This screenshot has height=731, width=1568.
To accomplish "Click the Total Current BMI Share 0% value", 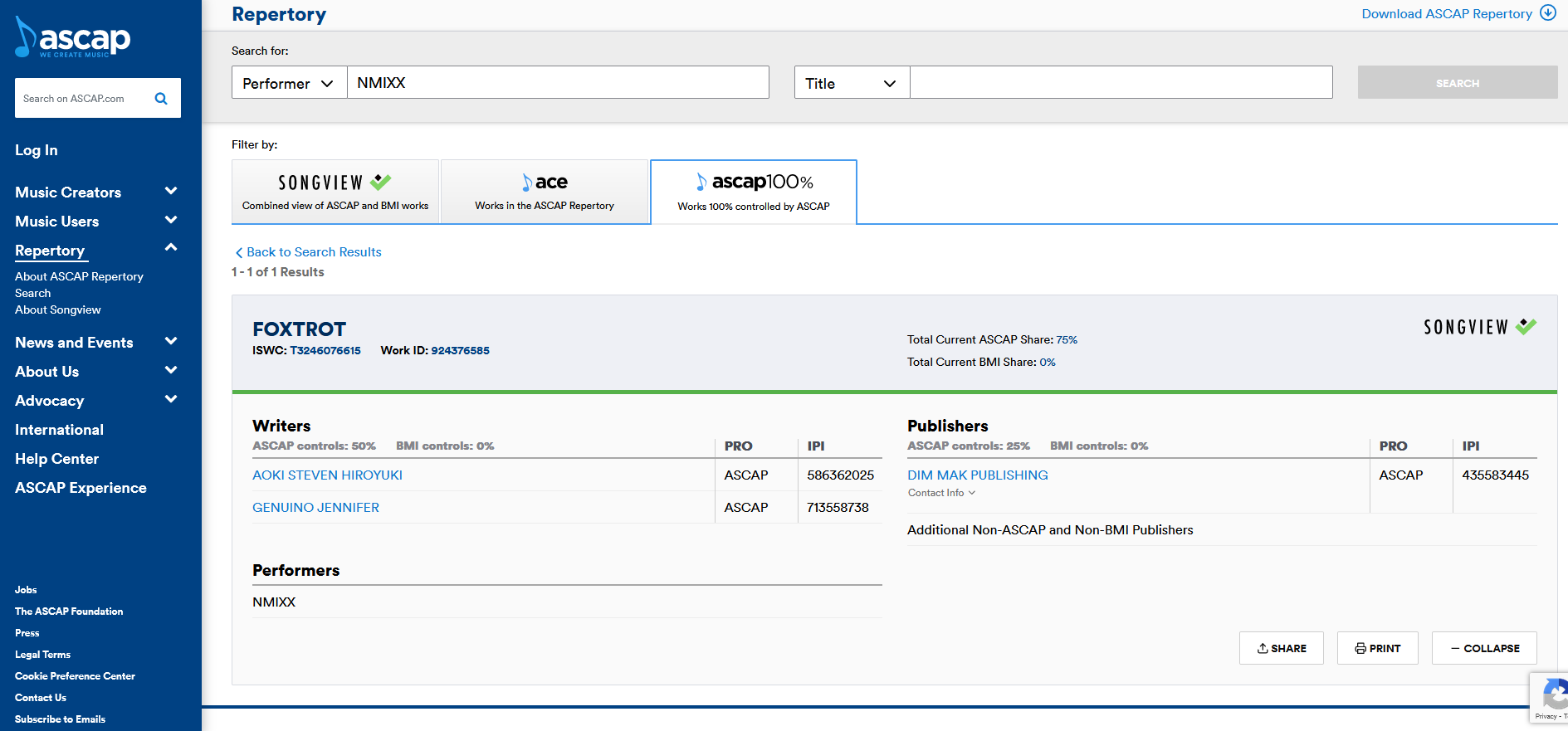I will pyautogui.click(x=1048, y=363).
